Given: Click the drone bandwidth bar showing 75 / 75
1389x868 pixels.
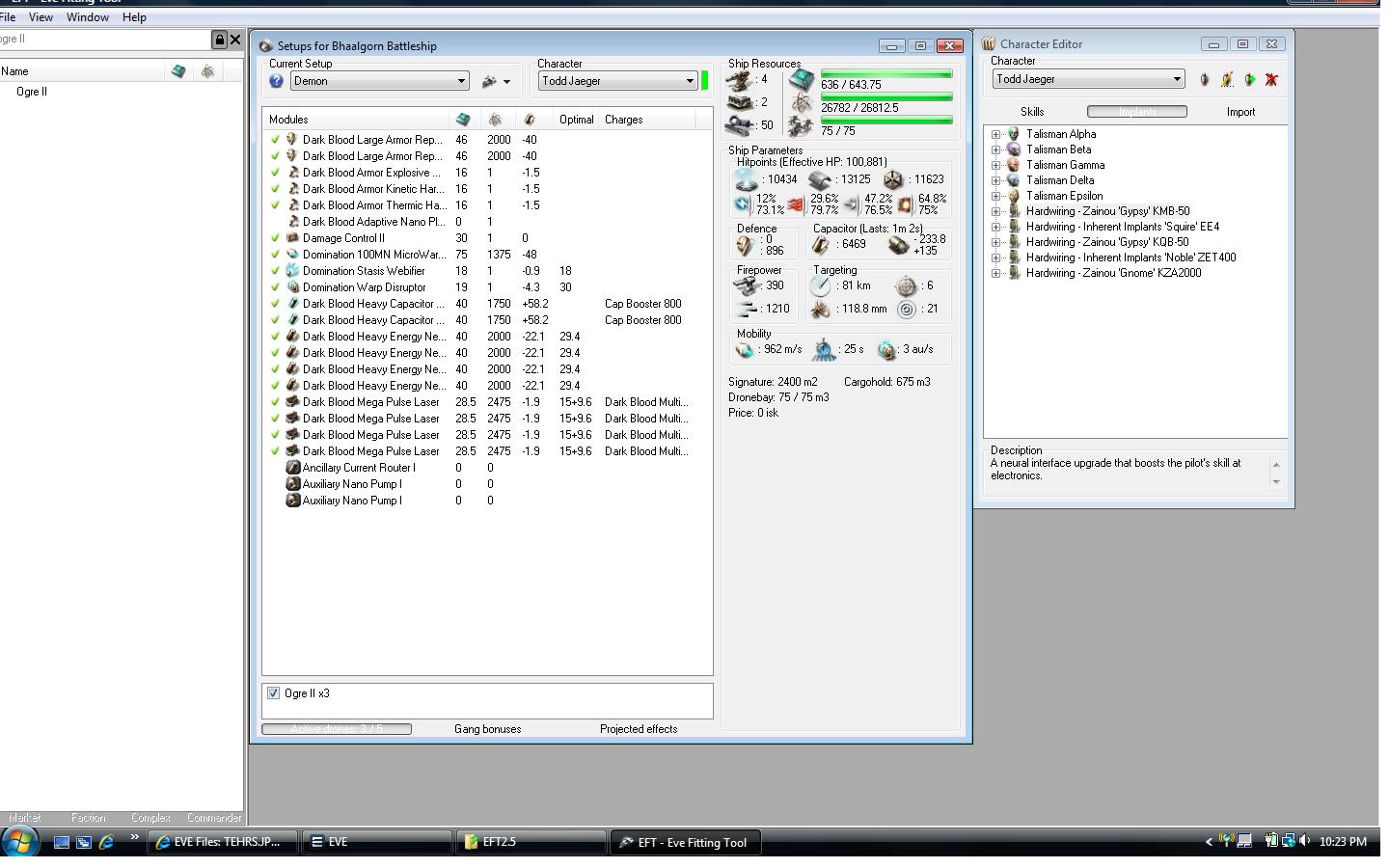Looking at the screenshot, I should (886, 121).
